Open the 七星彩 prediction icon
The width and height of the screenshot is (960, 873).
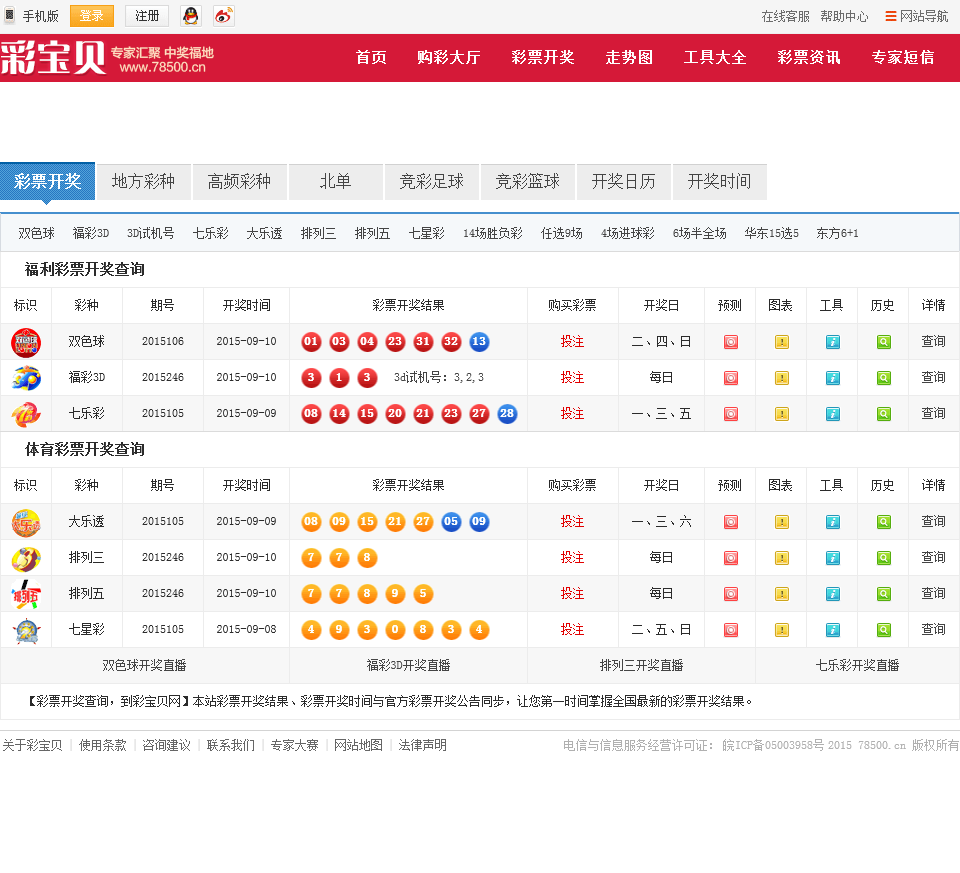[730, 630]
